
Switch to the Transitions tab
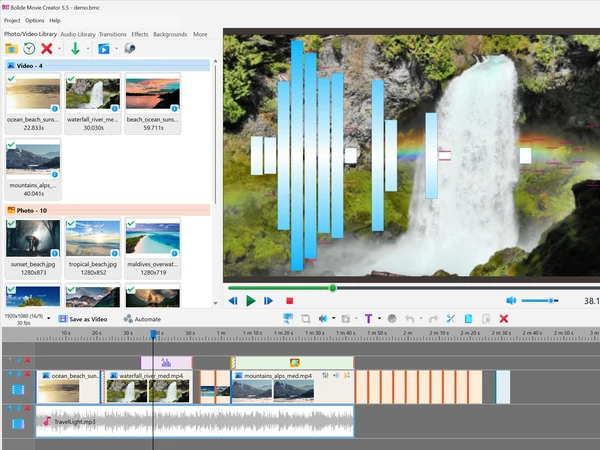point(112,34)
